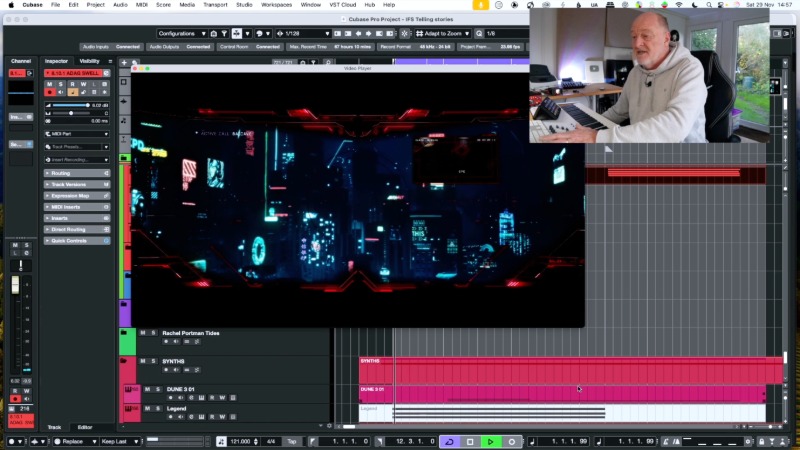The image size is (800, 450).
Task: Expand the Expression Map section
Action: click(77, 196)
